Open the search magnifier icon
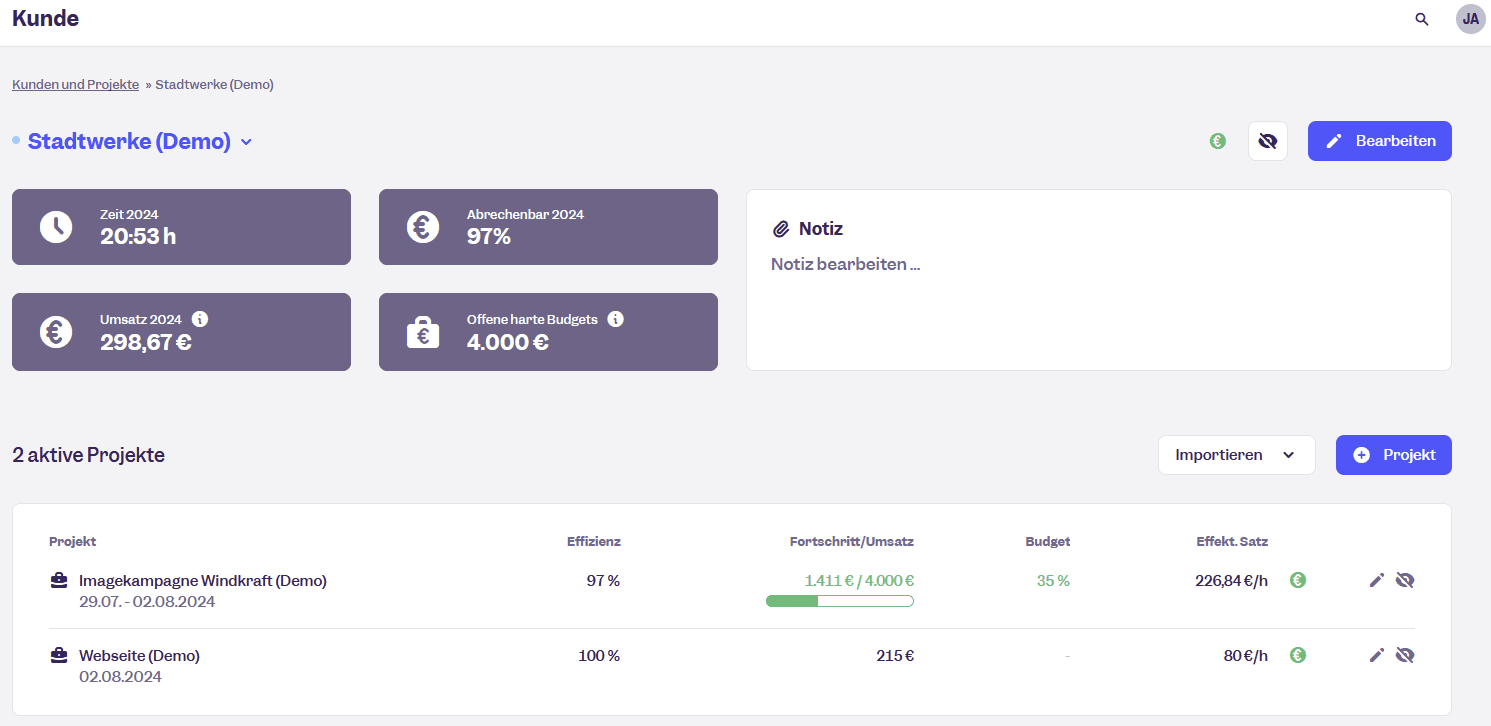The height and width of the screenshot is (726, 1491). pos(1421,19)
